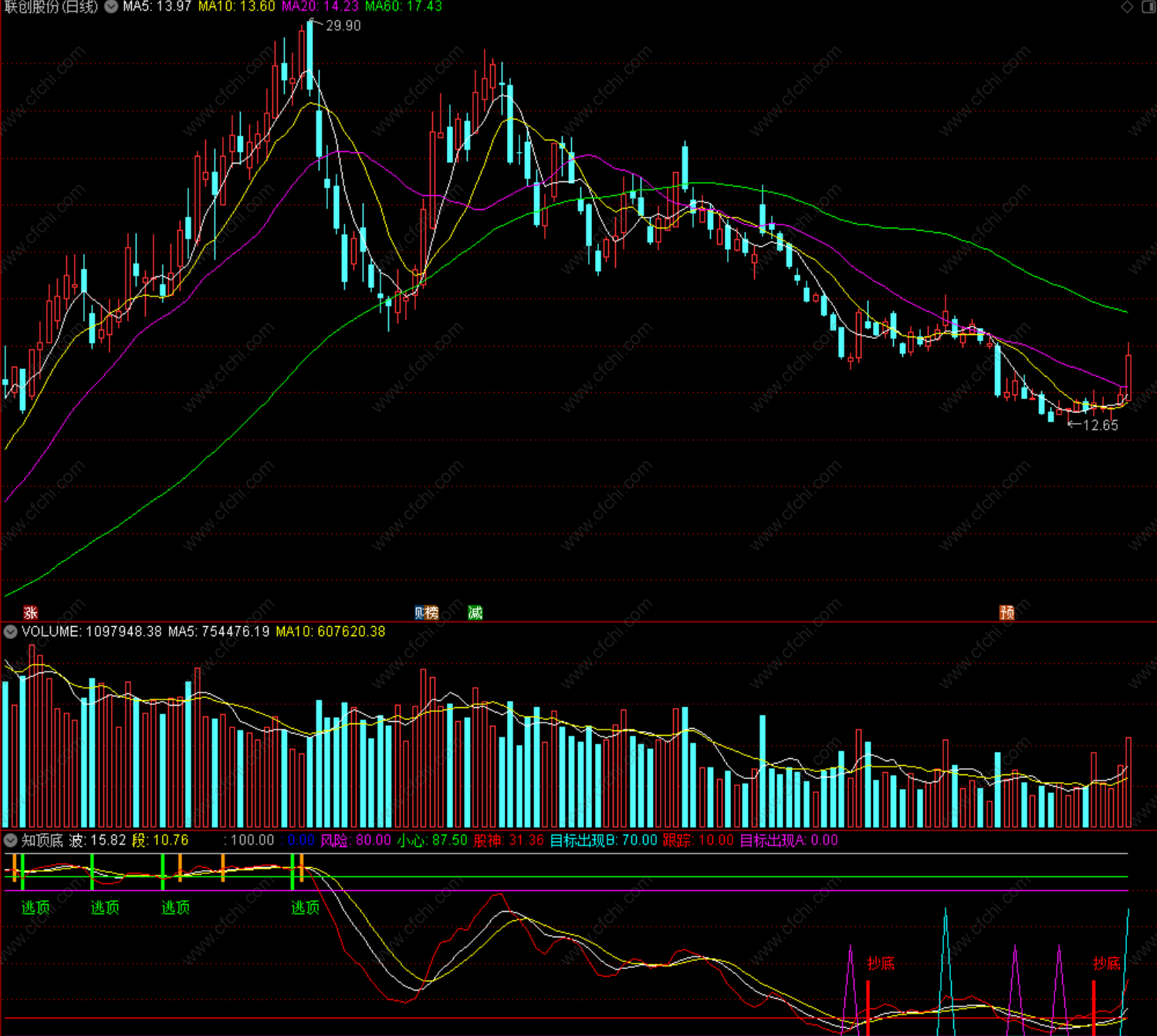The image size is (1157, 1036).
Task: Click the fourth 逃顶 signal label
Action: 306,908
